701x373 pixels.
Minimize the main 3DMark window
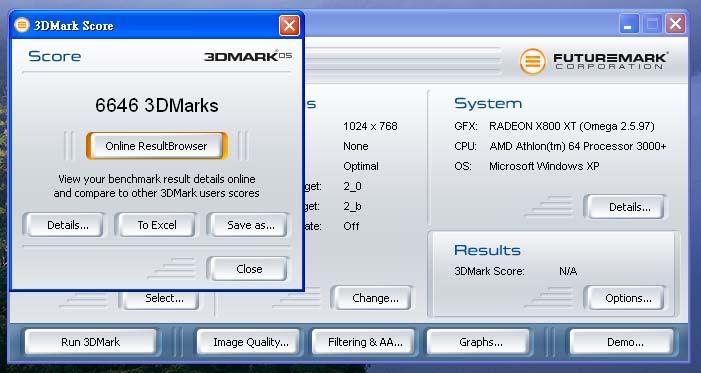(628, 24)
